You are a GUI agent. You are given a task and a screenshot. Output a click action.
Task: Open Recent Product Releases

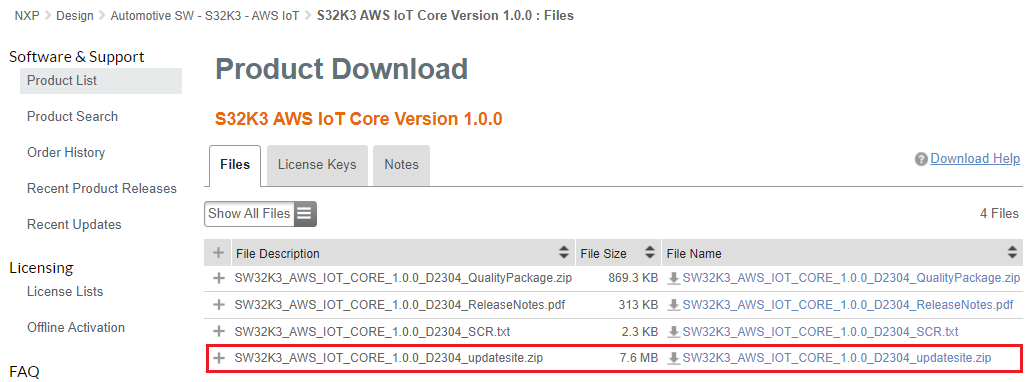point(102,189)
